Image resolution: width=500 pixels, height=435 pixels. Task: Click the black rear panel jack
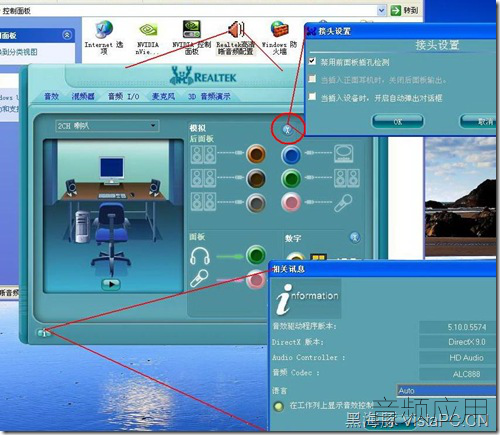click(x=256, y=179)
